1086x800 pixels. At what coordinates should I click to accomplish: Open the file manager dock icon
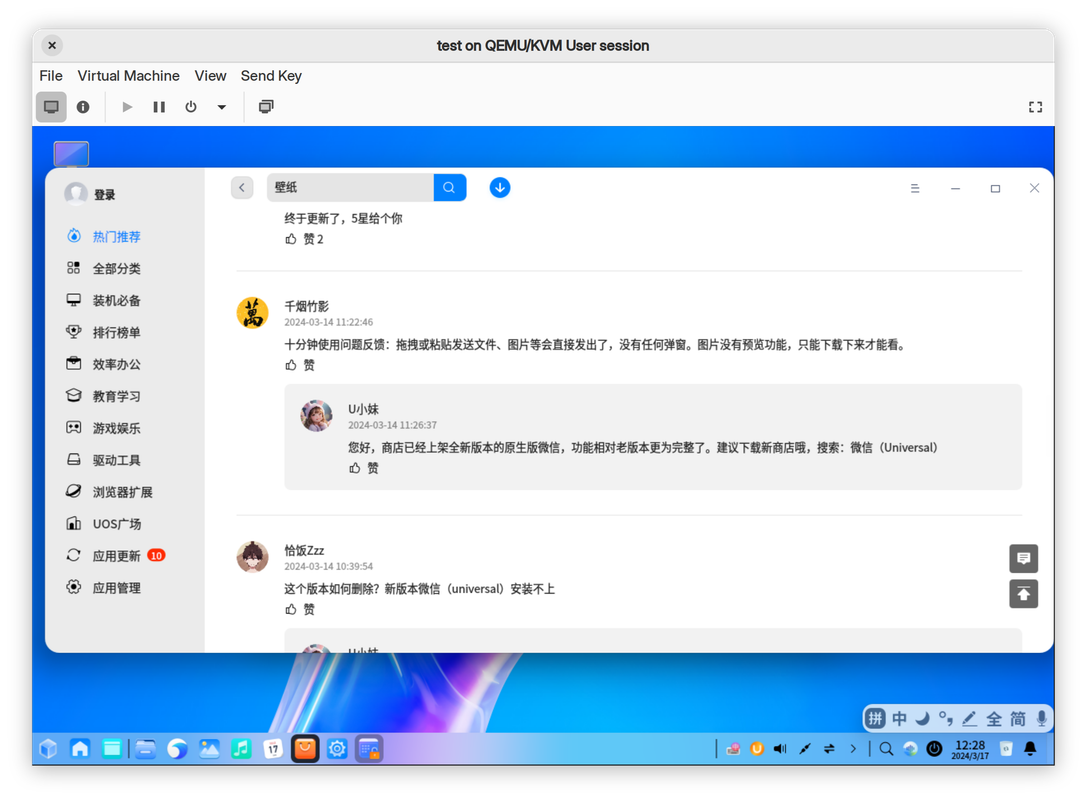[x=145, y=749]
